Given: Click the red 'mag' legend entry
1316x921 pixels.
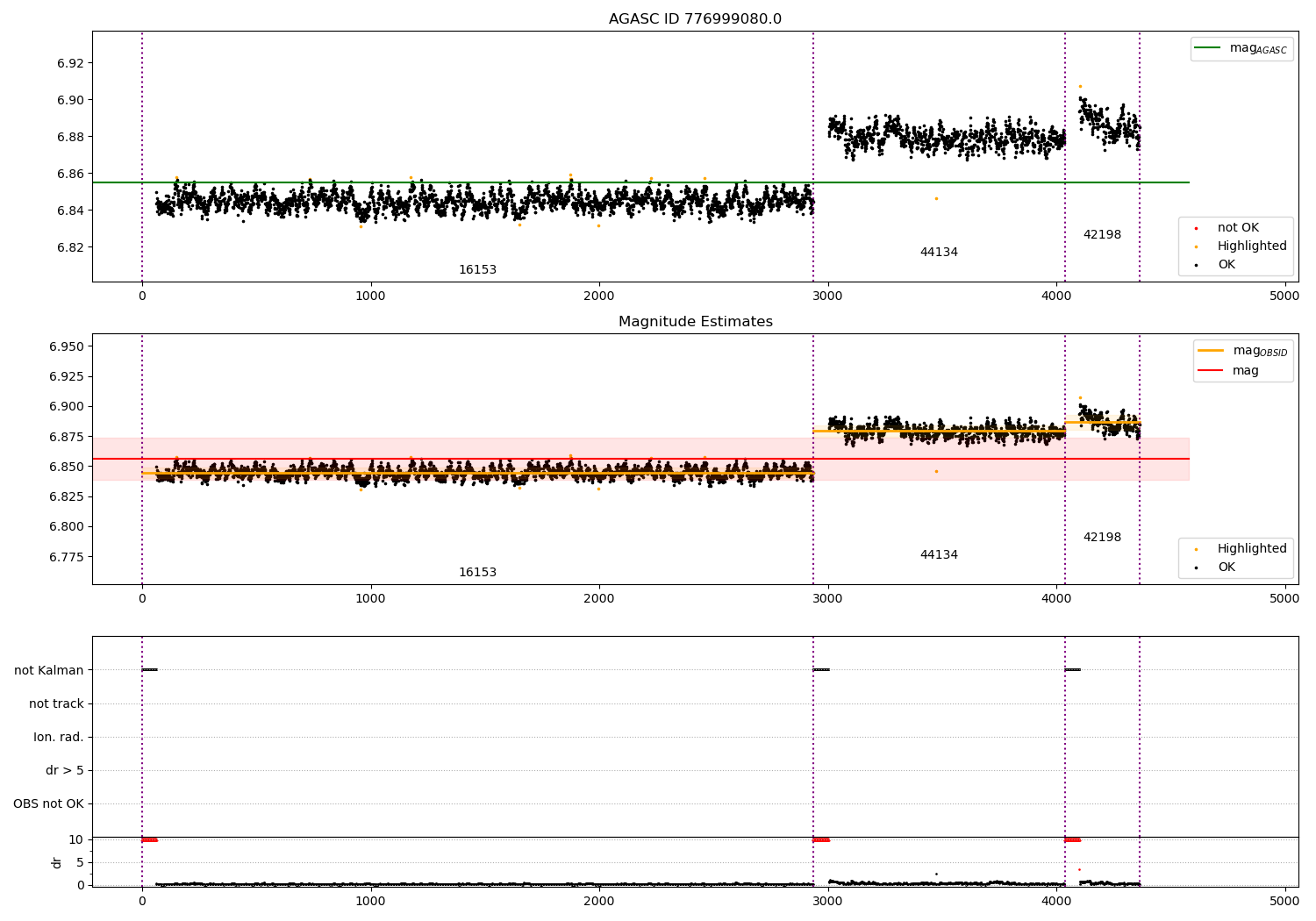Looking at the screenshot, I should [1229, 371].
